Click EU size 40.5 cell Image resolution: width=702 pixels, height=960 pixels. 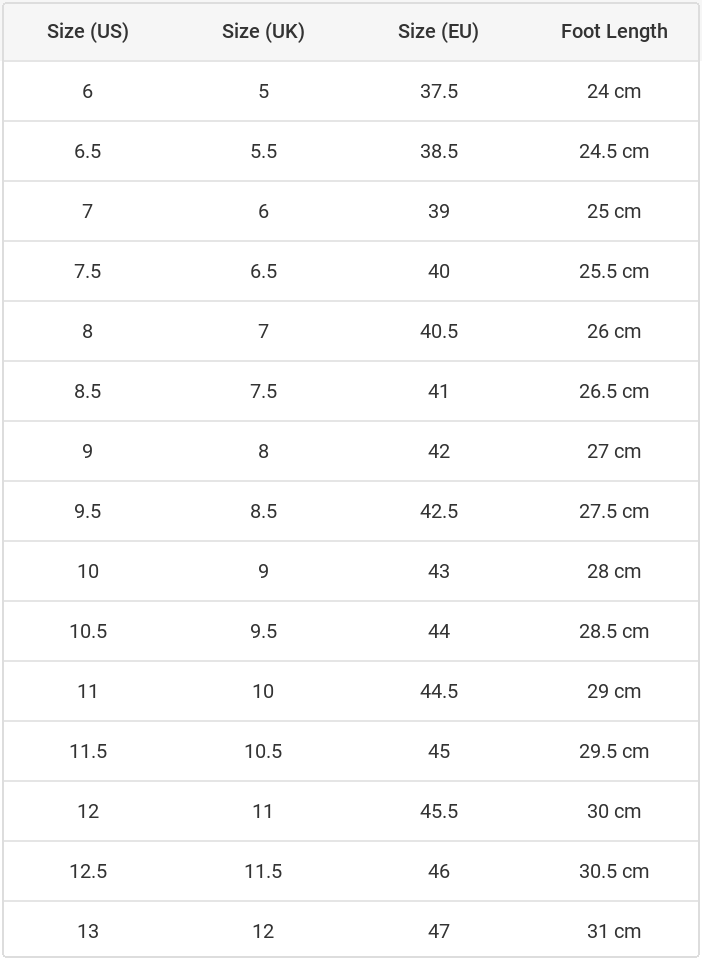tap(439, 331)
